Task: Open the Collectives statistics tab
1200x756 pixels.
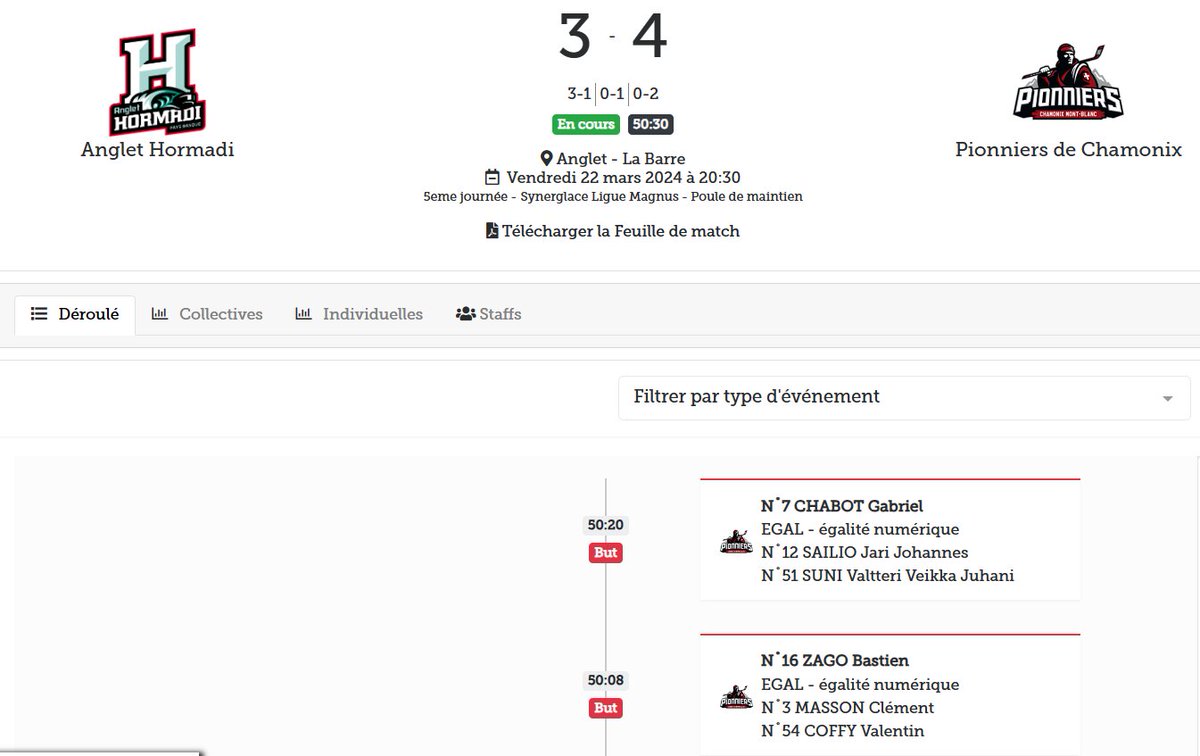Action: [207, 314]
